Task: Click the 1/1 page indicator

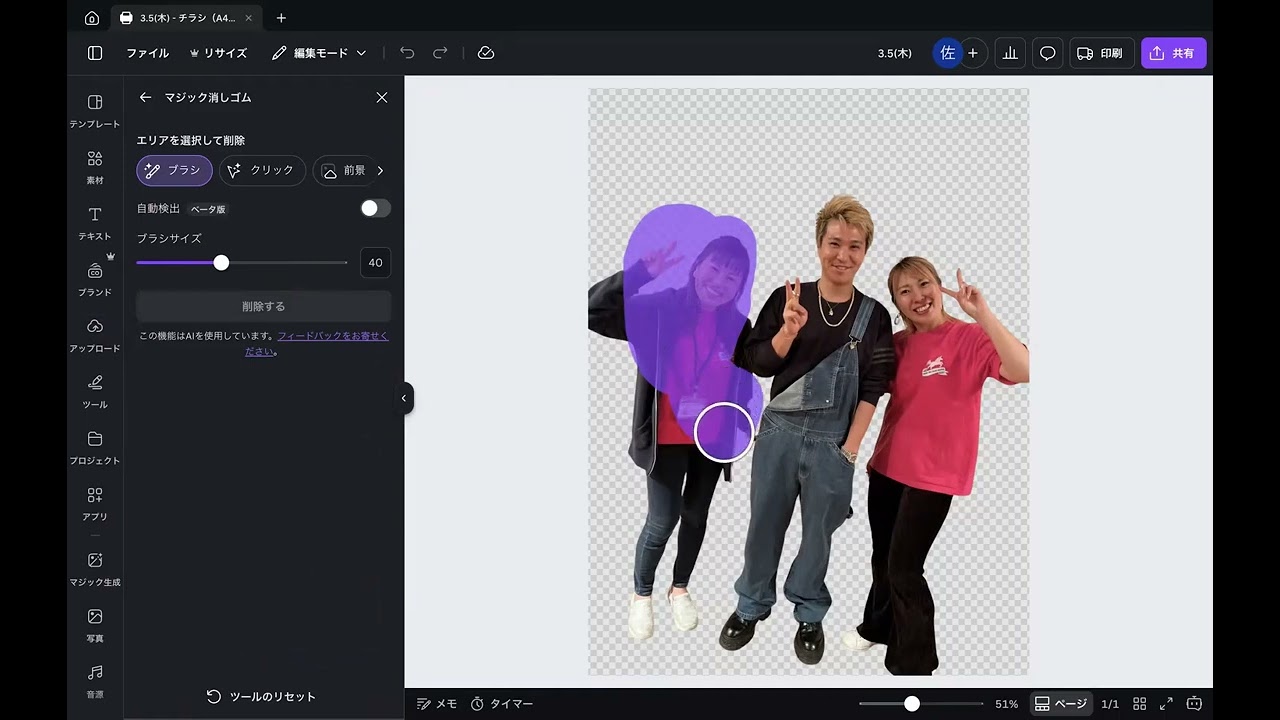Action: pyautogui.click(x=1110, y=704)
